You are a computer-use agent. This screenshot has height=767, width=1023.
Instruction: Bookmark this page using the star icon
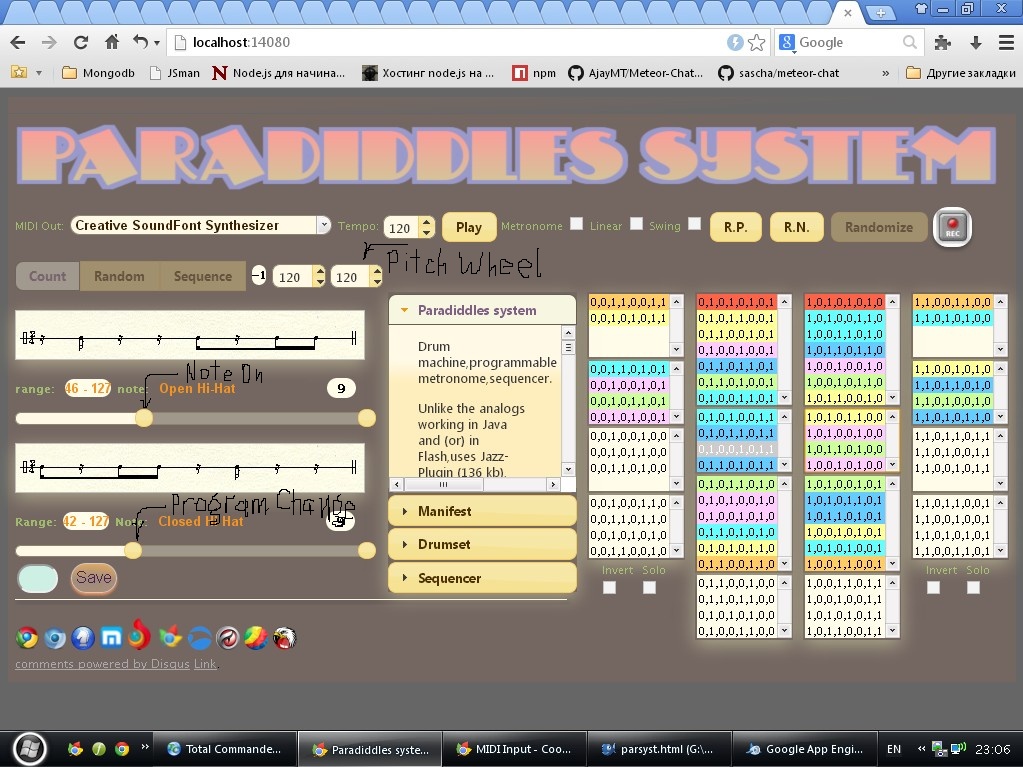[x=757, y=42]
